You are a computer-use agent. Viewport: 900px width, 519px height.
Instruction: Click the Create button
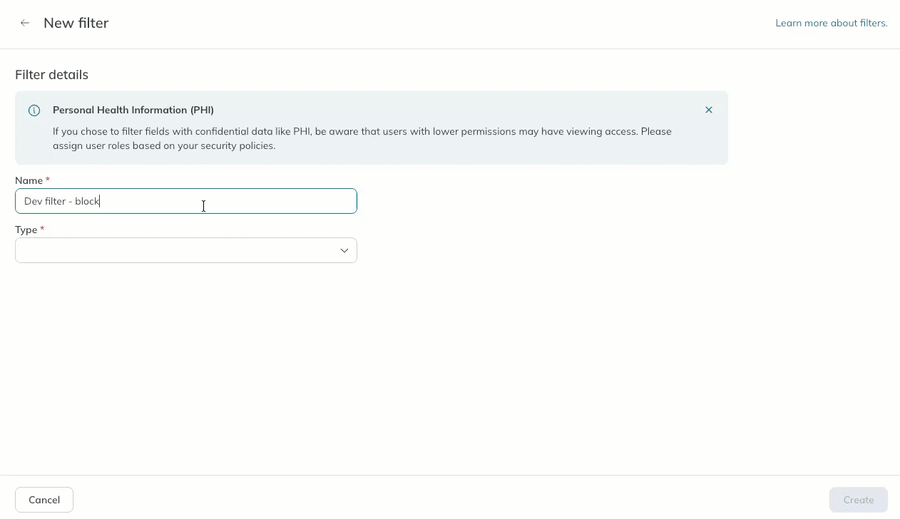(858, 500)
